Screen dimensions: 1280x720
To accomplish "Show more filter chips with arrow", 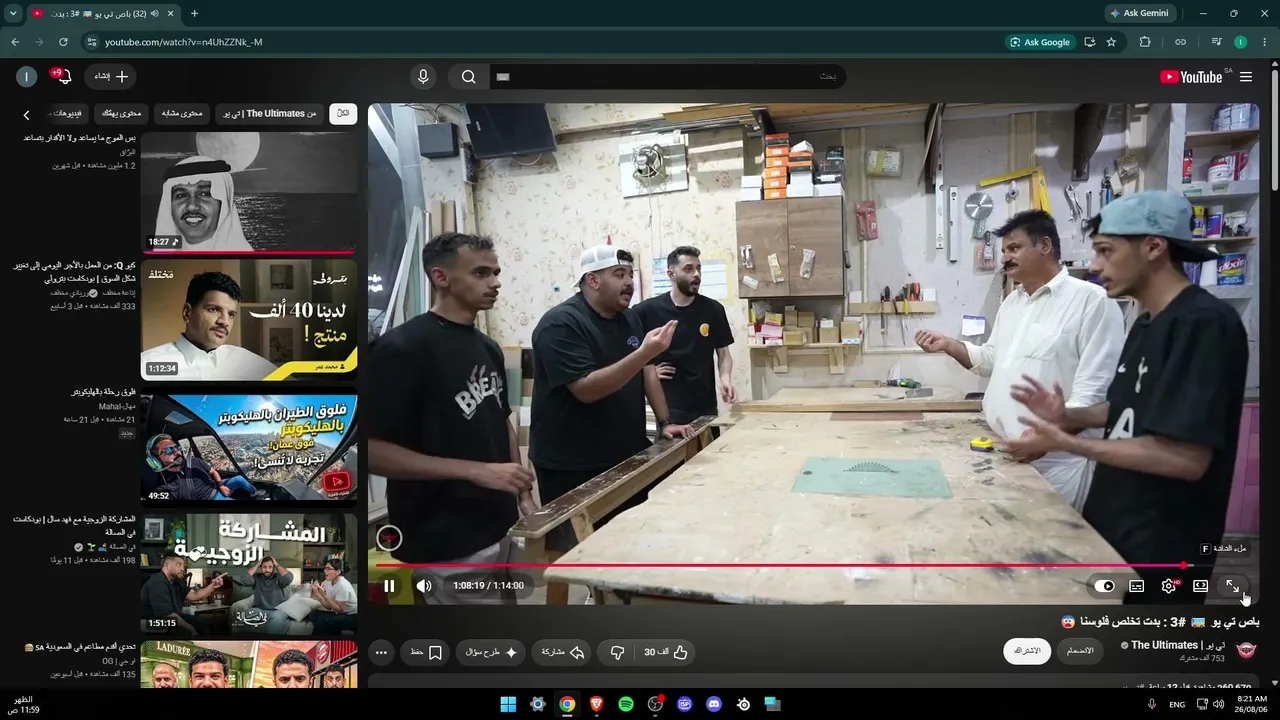I will point(27,115).
